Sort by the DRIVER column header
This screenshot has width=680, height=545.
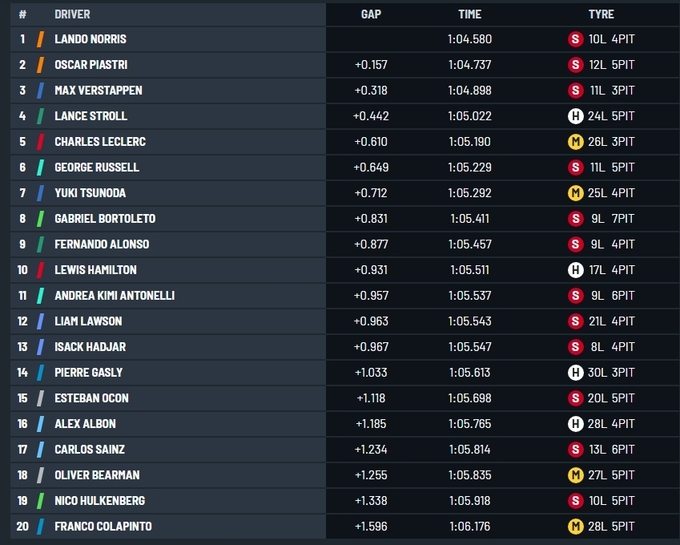coord(72,14)
